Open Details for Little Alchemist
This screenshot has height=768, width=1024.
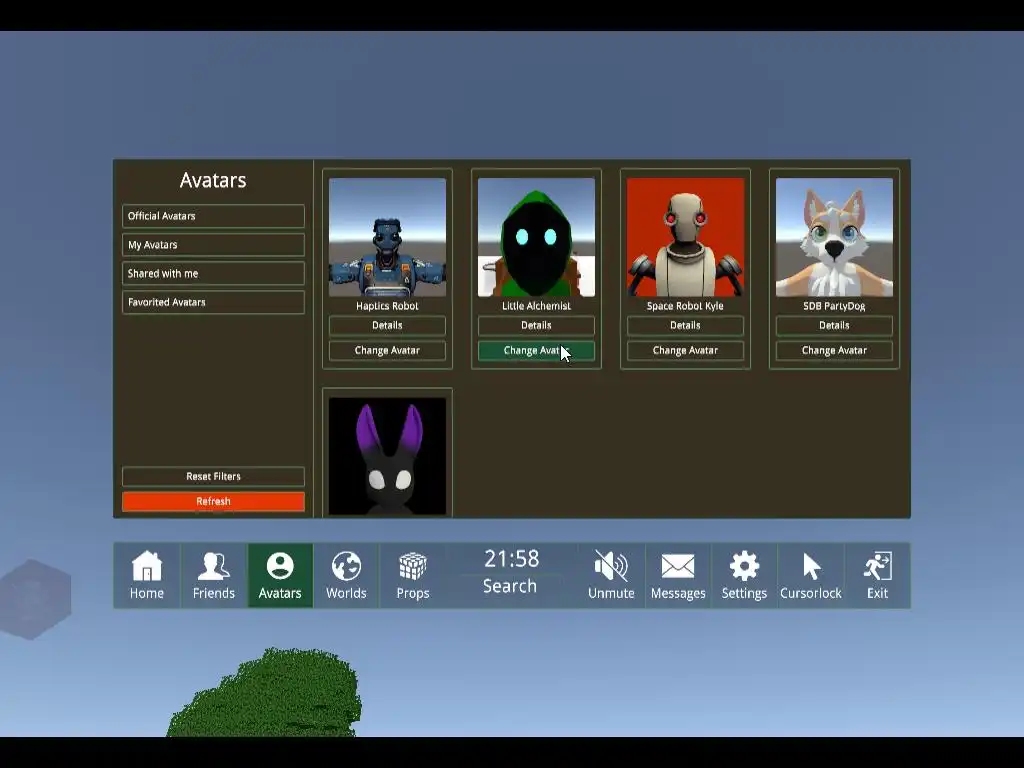tap(536, 325)
